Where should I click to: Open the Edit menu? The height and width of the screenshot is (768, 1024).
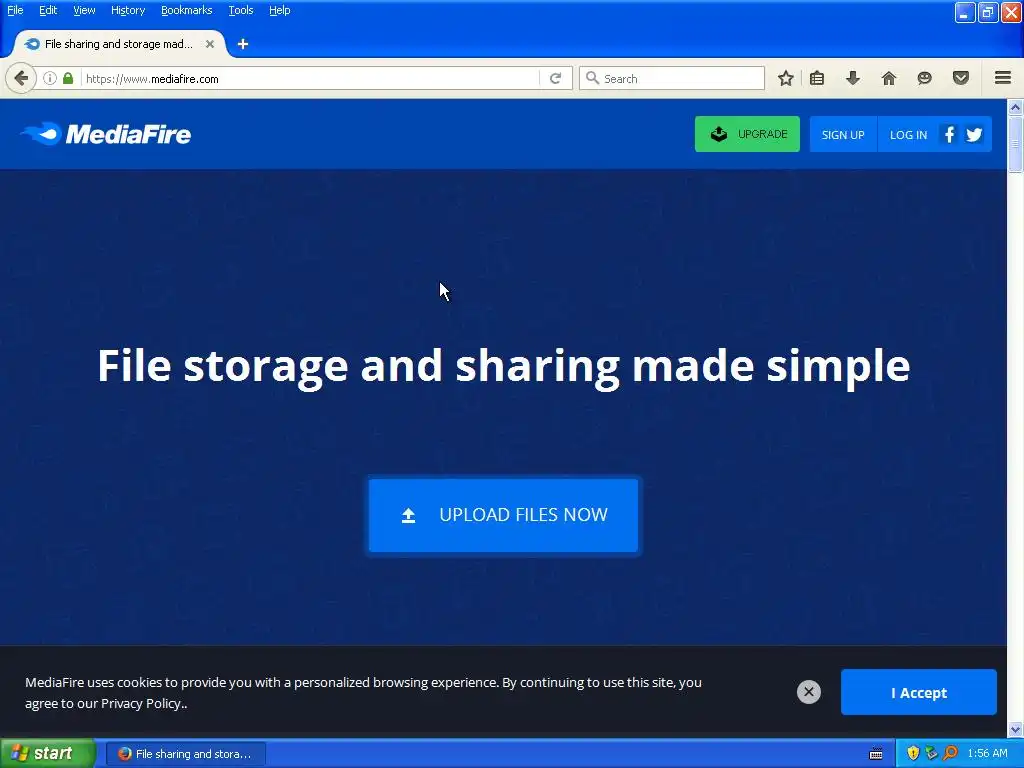(x=48, y=10)
